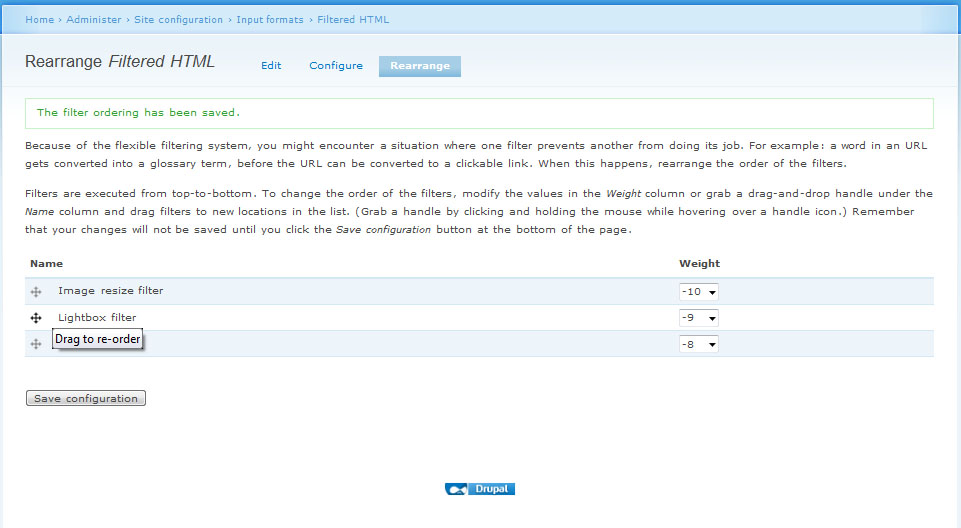The width and height of the screenshot is (961, 528).
Task: Select the Rearrange tab
Action: pos(419,66)
